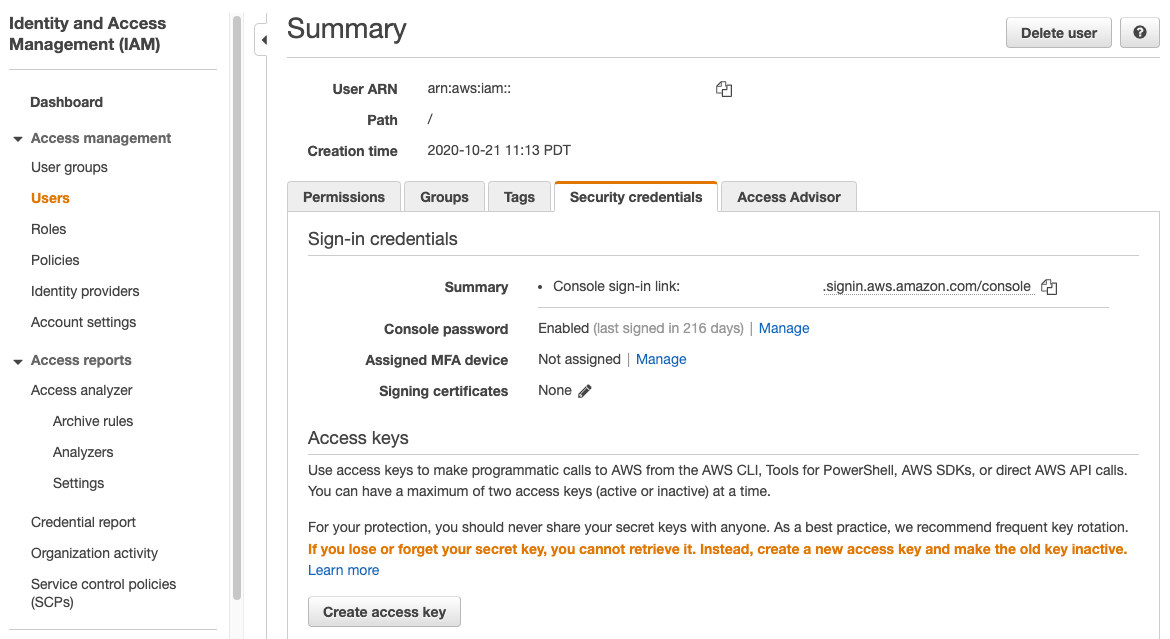Screen dimensions: 1170x639
Task: Open the Groups tab
Action: pos(444,197)
